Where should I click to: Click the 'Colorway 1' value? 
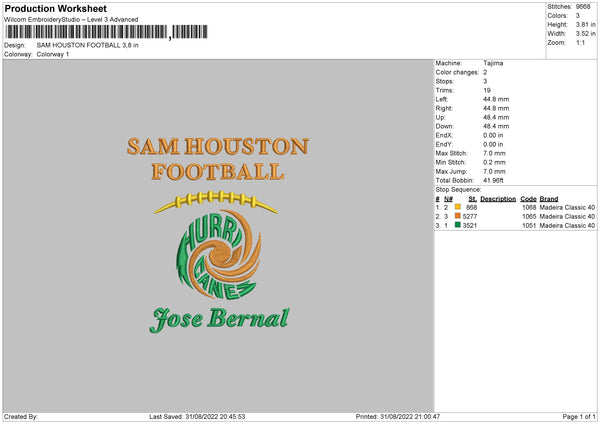click(x=53, y=54)
